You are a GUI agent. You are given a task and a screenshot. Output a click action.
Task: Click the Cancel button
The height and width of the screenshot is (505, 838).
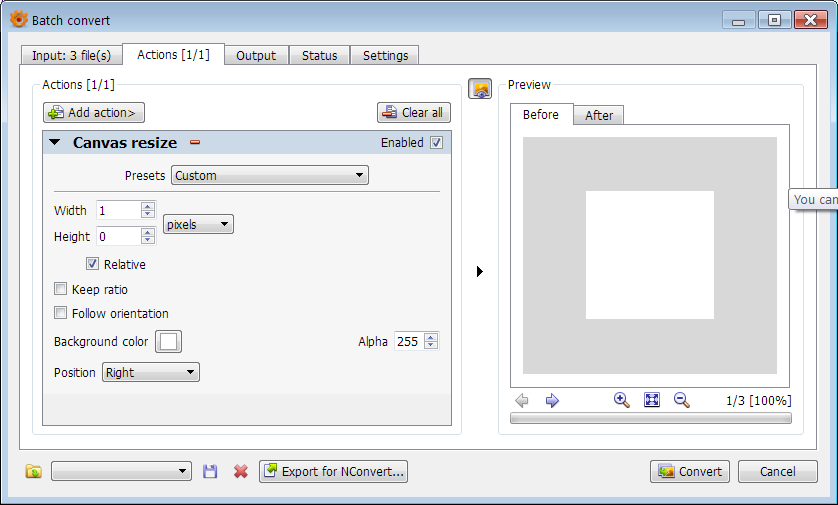pyautogui.click(x=778, y=471)
